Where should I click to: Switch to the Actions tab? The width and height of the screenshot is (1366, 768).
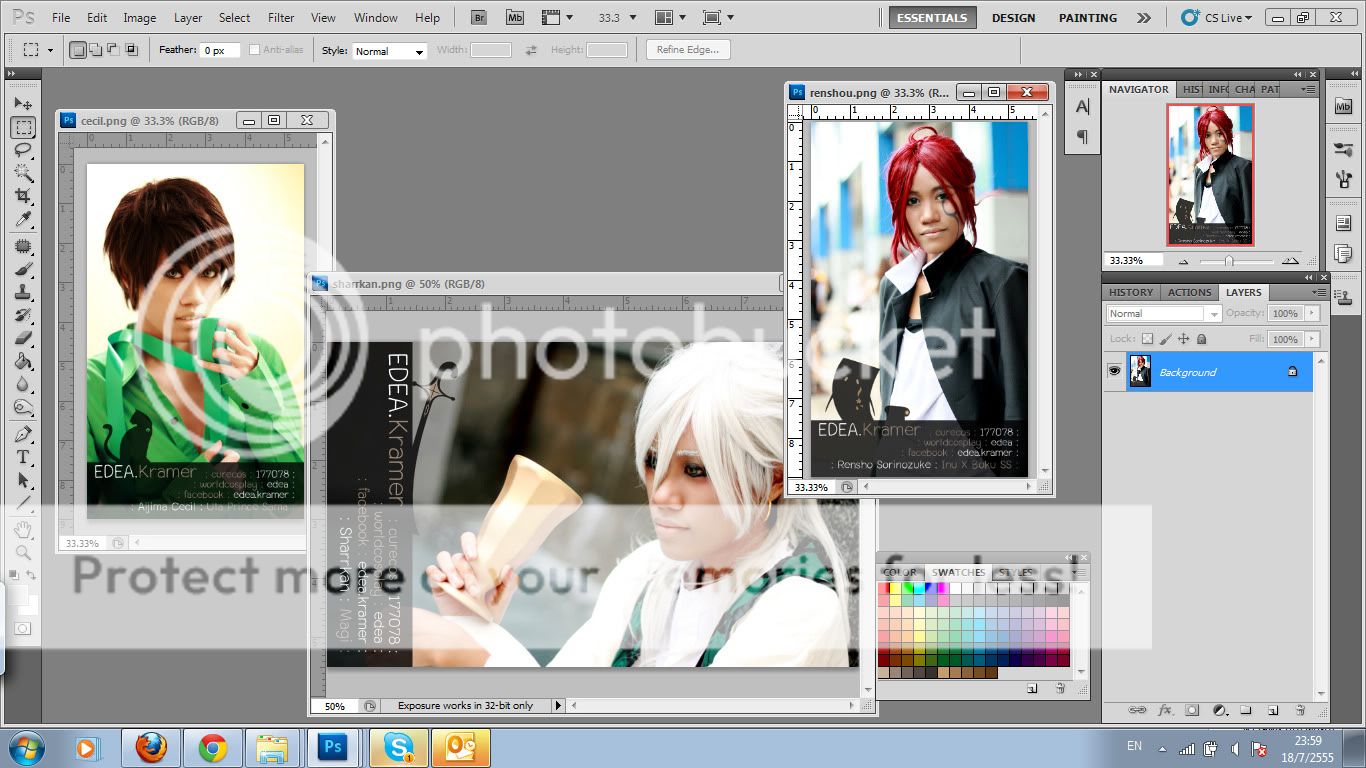coord(1189,292)
